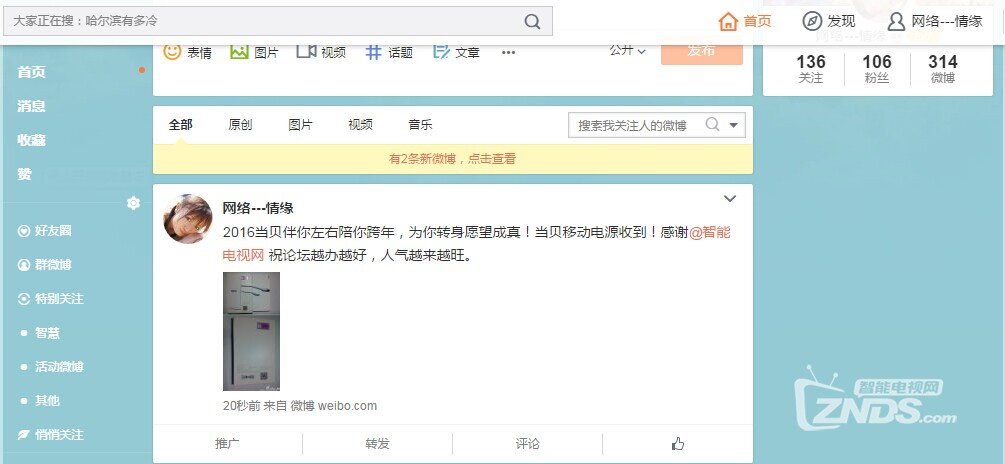
Task: View 136 关注 following count
Action: pos(811,69)
